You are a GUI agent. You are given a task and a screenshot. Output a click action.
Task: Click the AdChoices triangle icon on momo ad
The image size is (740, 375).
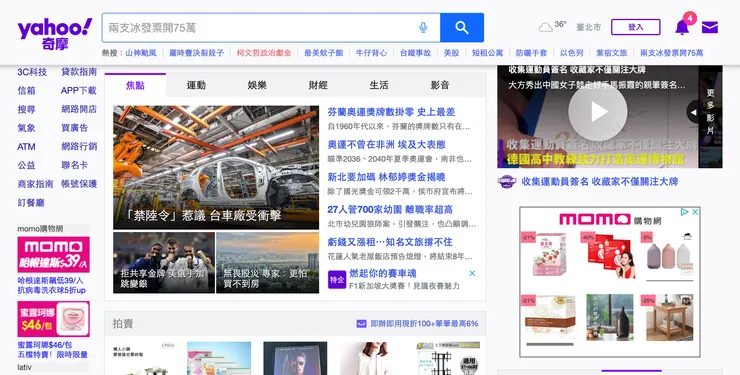coord(684,212)
